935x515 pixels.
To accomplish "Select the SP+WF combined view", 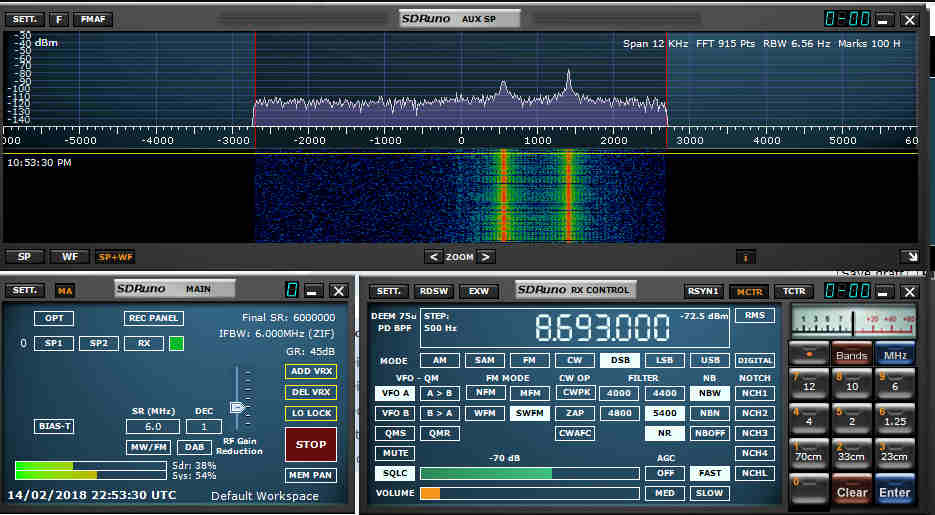I will point(116,257).
